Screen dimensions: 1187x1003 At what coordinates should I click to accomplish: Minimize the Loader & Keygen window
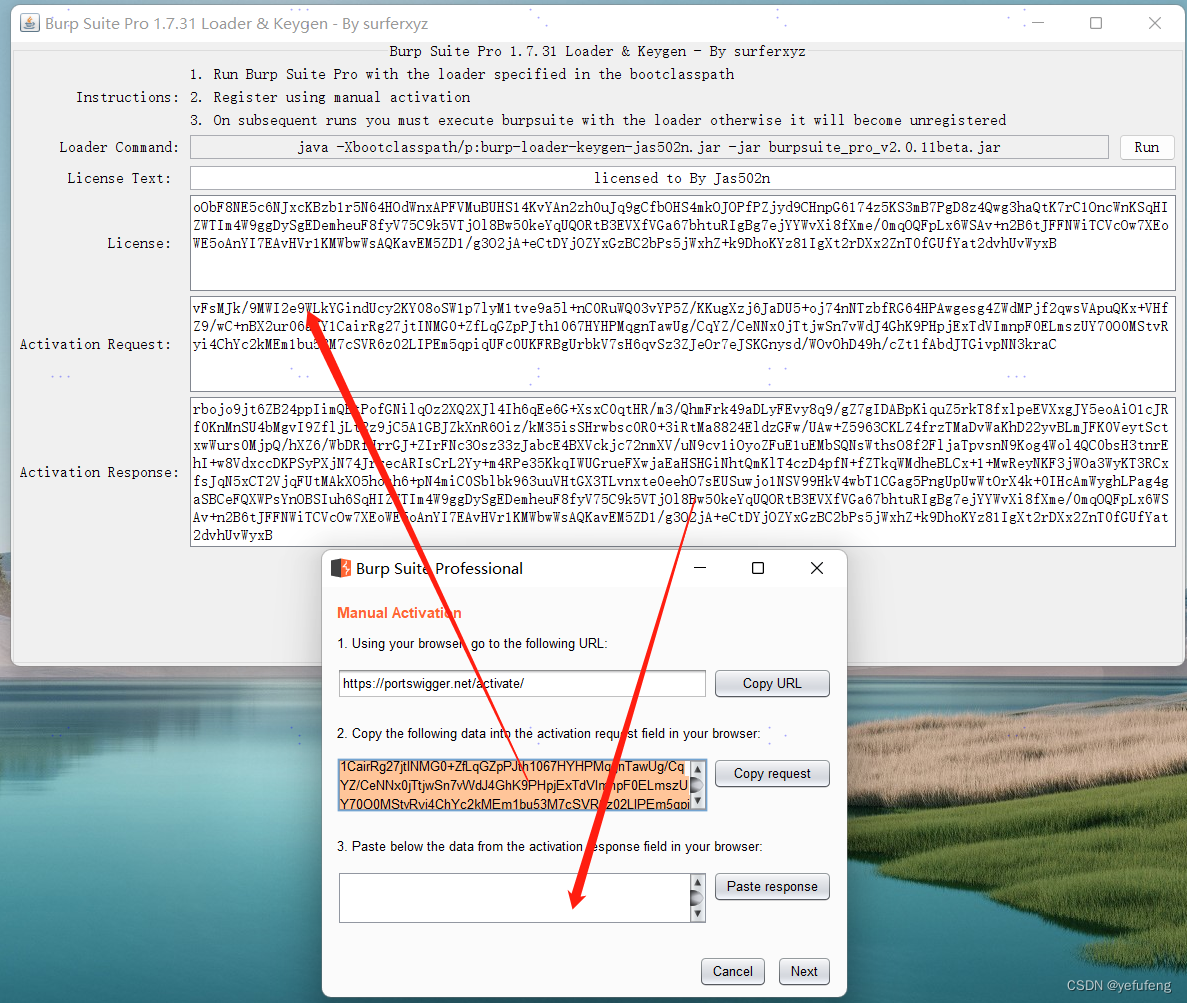pyautogui.click(x=1038, y=23)
